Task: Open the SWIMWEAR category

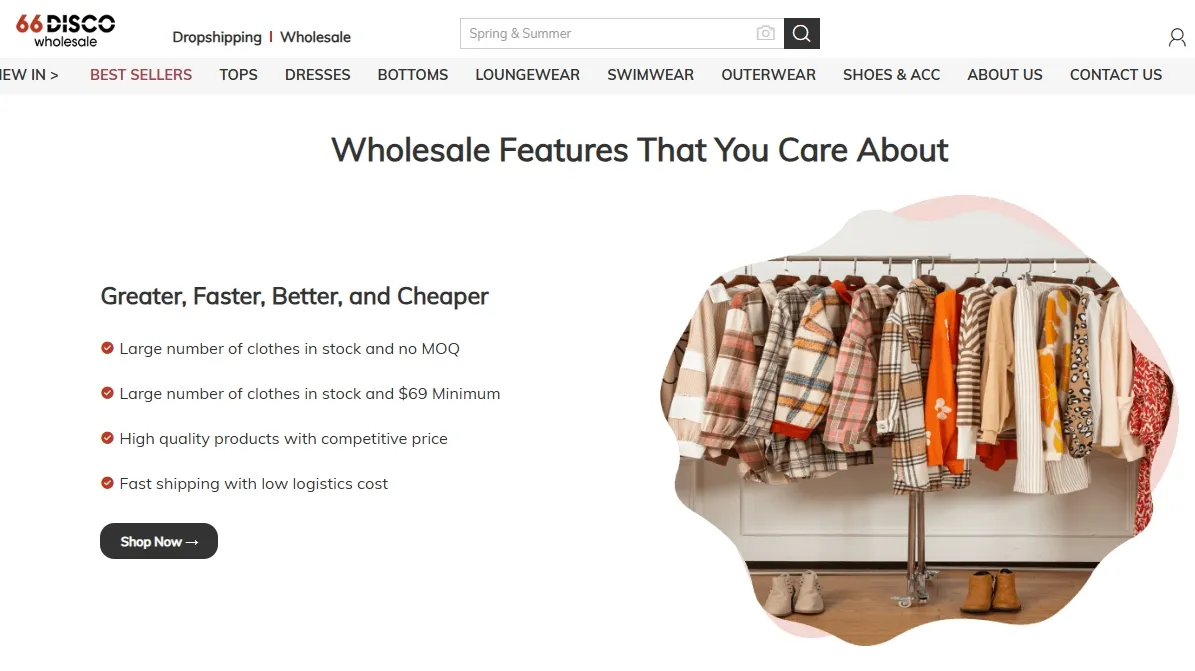Action: click(x=651, y=75)
